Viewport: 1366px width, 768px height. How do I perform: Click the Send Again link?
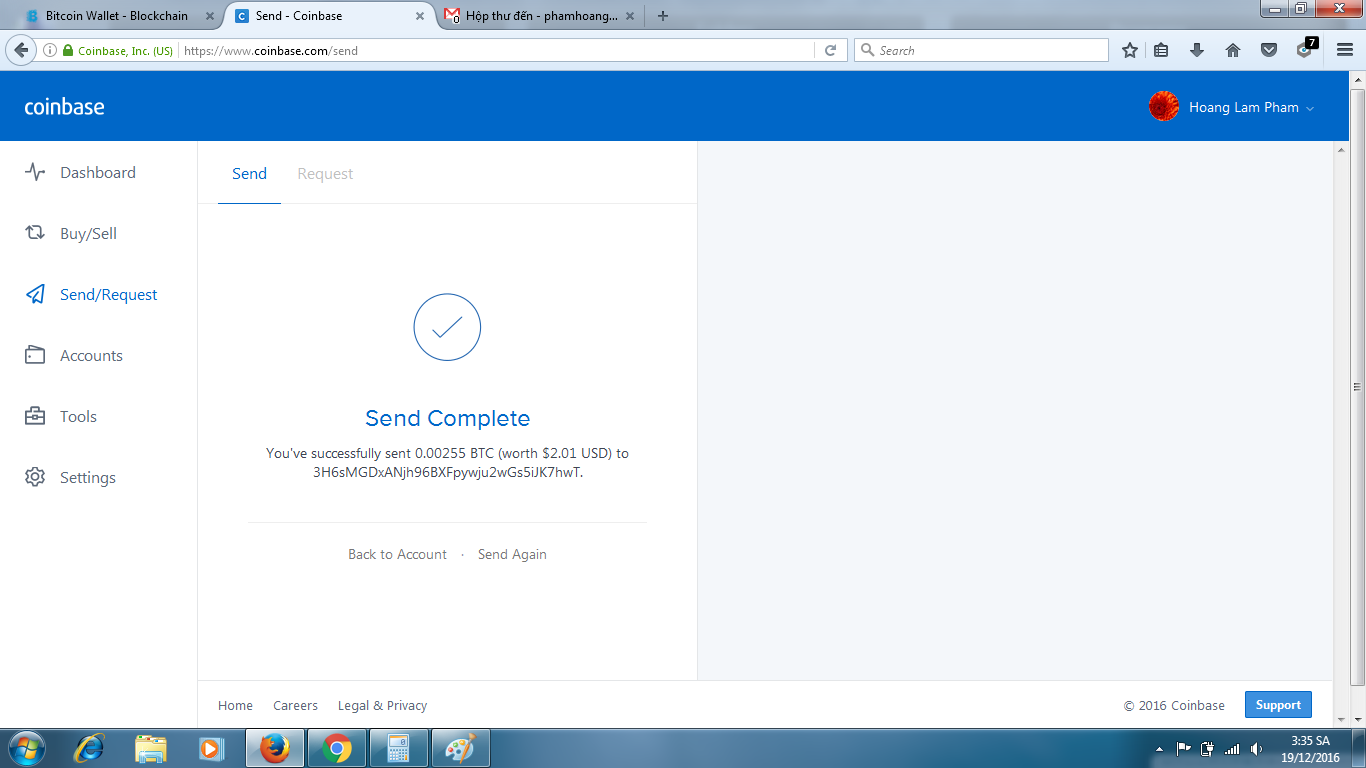click(512, 554)
